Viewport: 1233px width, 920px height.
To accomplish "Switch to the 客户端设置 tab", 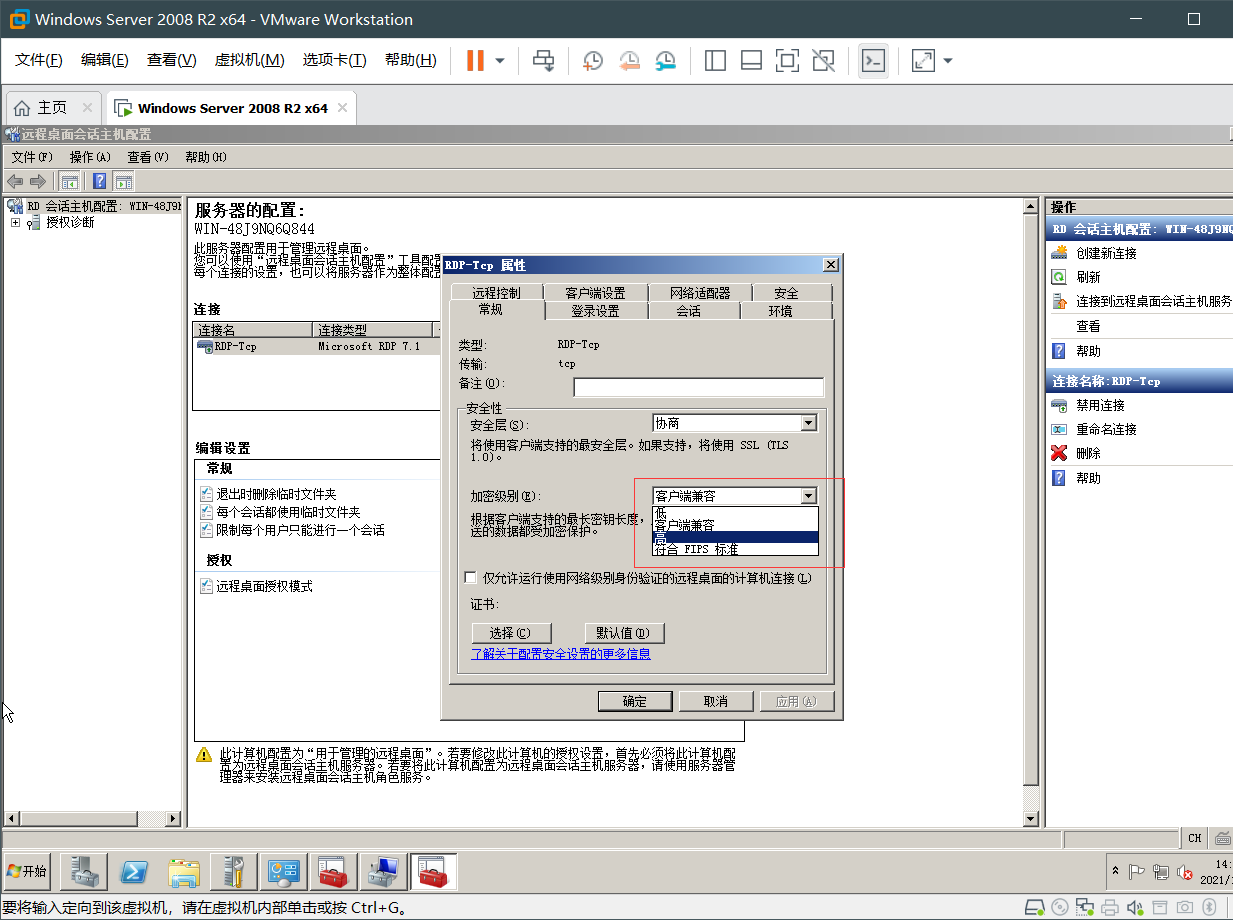I will click(x=595, y=293).
